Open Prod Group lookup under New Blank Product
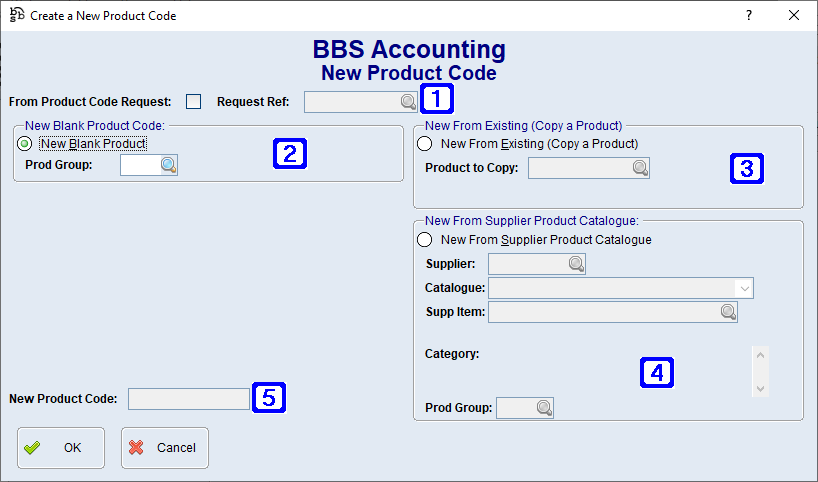Viewport: 818px width, 482px height. coord(168,165)
